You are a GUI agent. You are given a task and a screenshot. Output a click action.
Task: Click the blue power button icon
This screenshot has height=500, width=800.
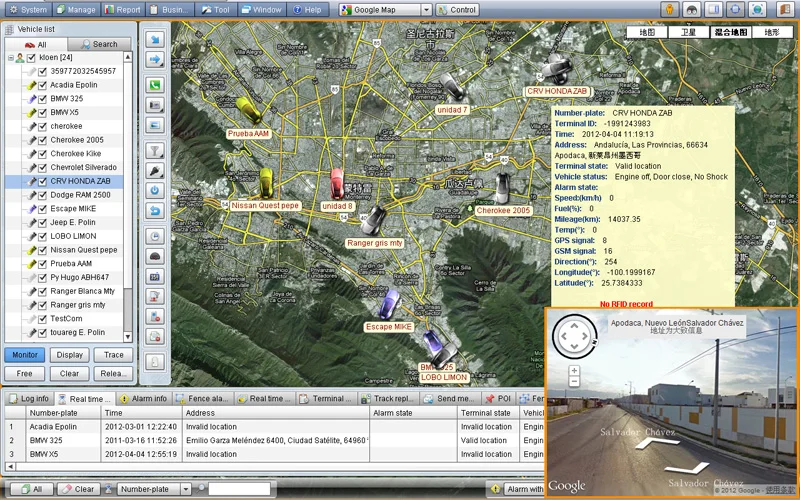(x=155, y=192)
